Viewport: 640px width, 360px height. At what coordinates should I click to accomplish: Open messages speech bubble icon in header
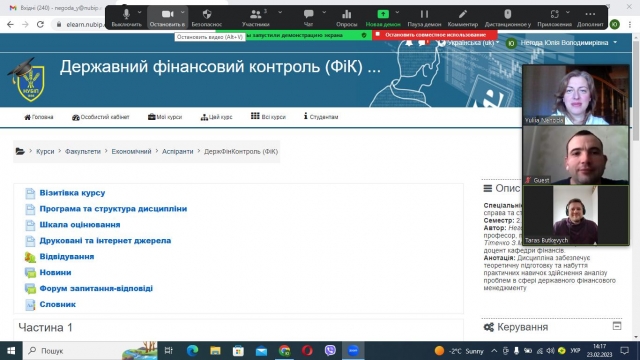click(x=422, y=43)
